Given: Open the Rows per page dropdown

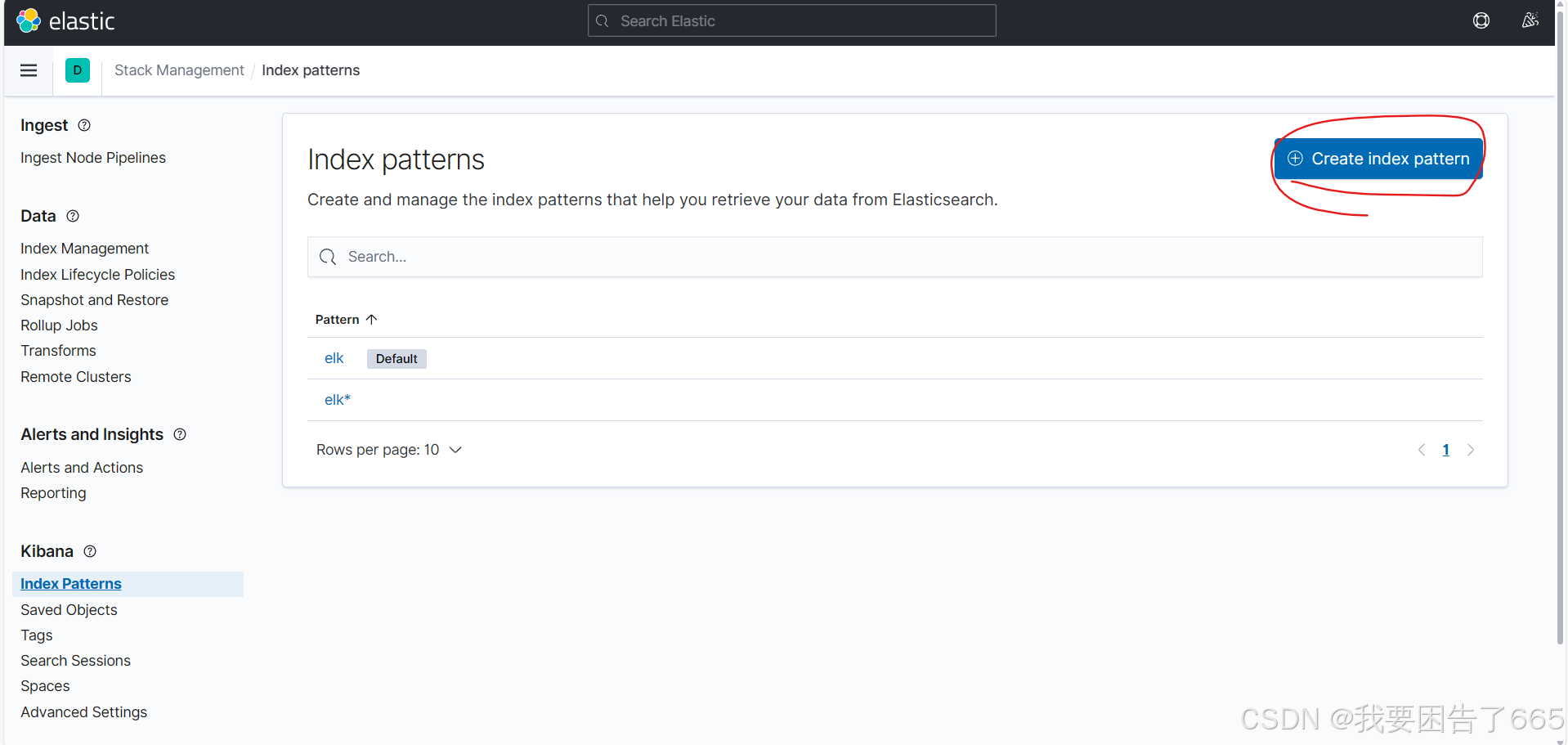Looking at the screenshot, I should pyautogui.click(x=389, y=449).
